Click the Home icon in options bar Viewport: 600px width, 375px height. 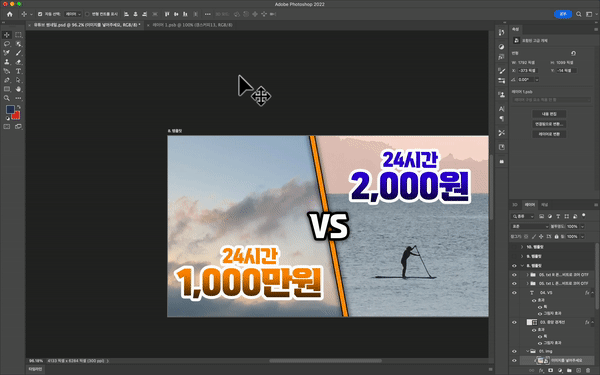point(10,14)
